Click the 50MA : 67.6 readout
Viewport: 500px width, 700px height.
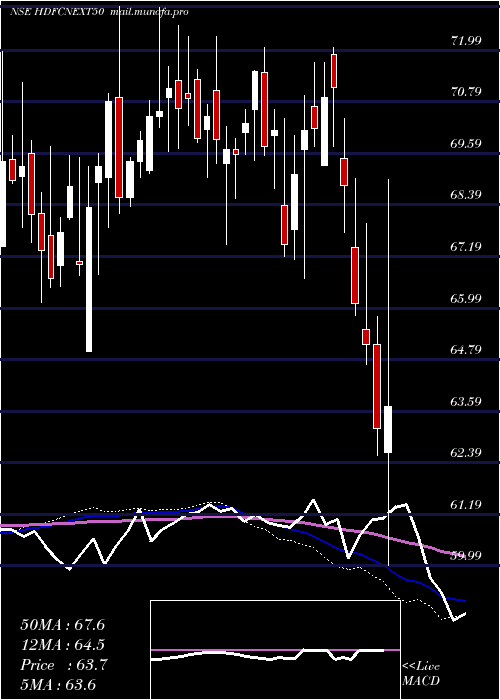[62, 625]
